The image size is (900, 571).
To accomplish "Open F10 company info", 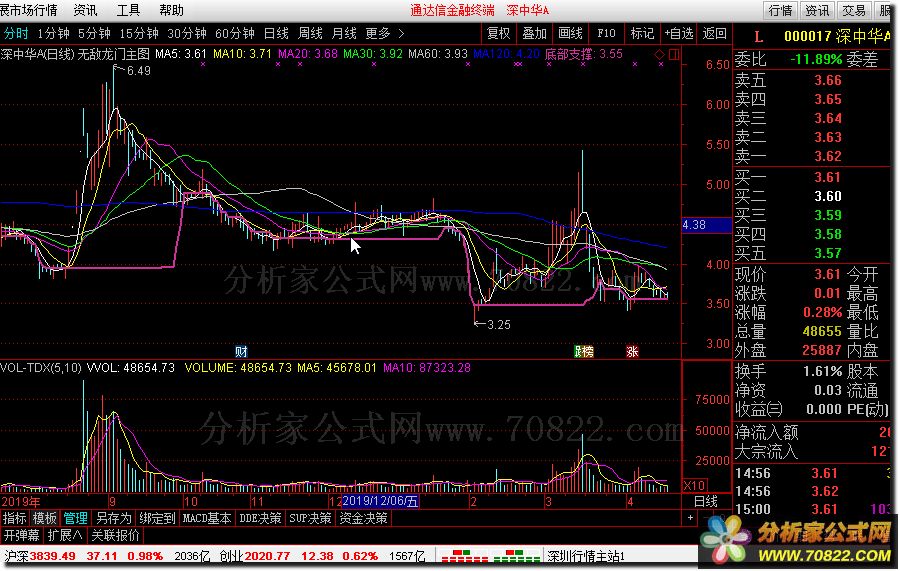I will click(x=606, y=34).
